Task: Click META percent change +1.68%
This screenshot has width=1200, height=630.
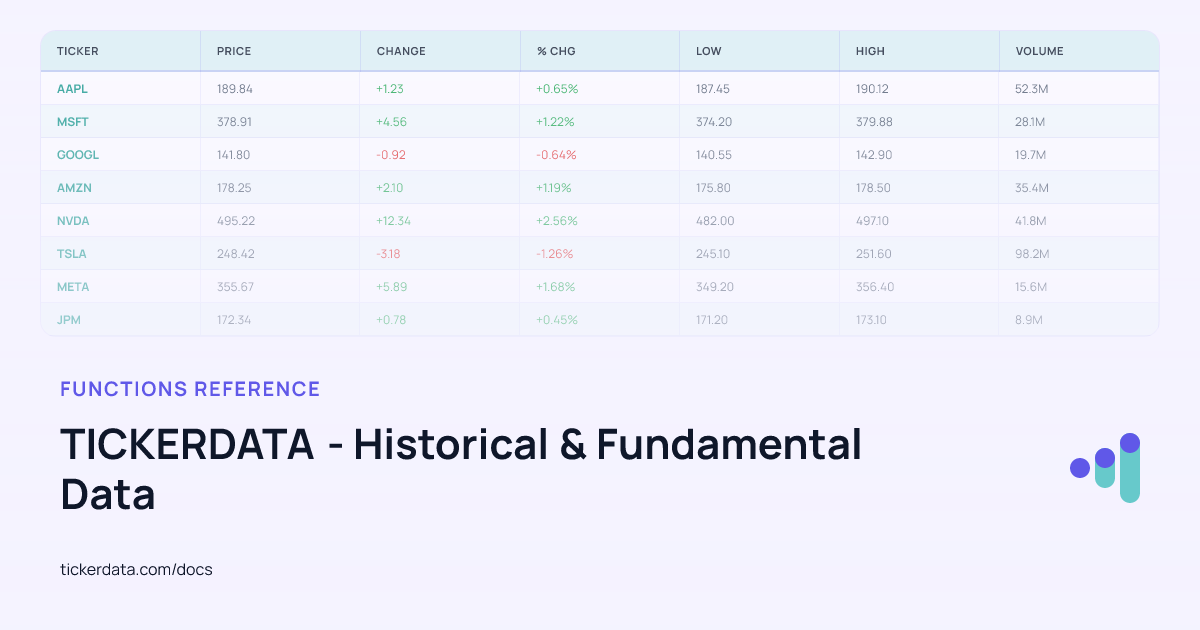Action: [x=556, y=286]
